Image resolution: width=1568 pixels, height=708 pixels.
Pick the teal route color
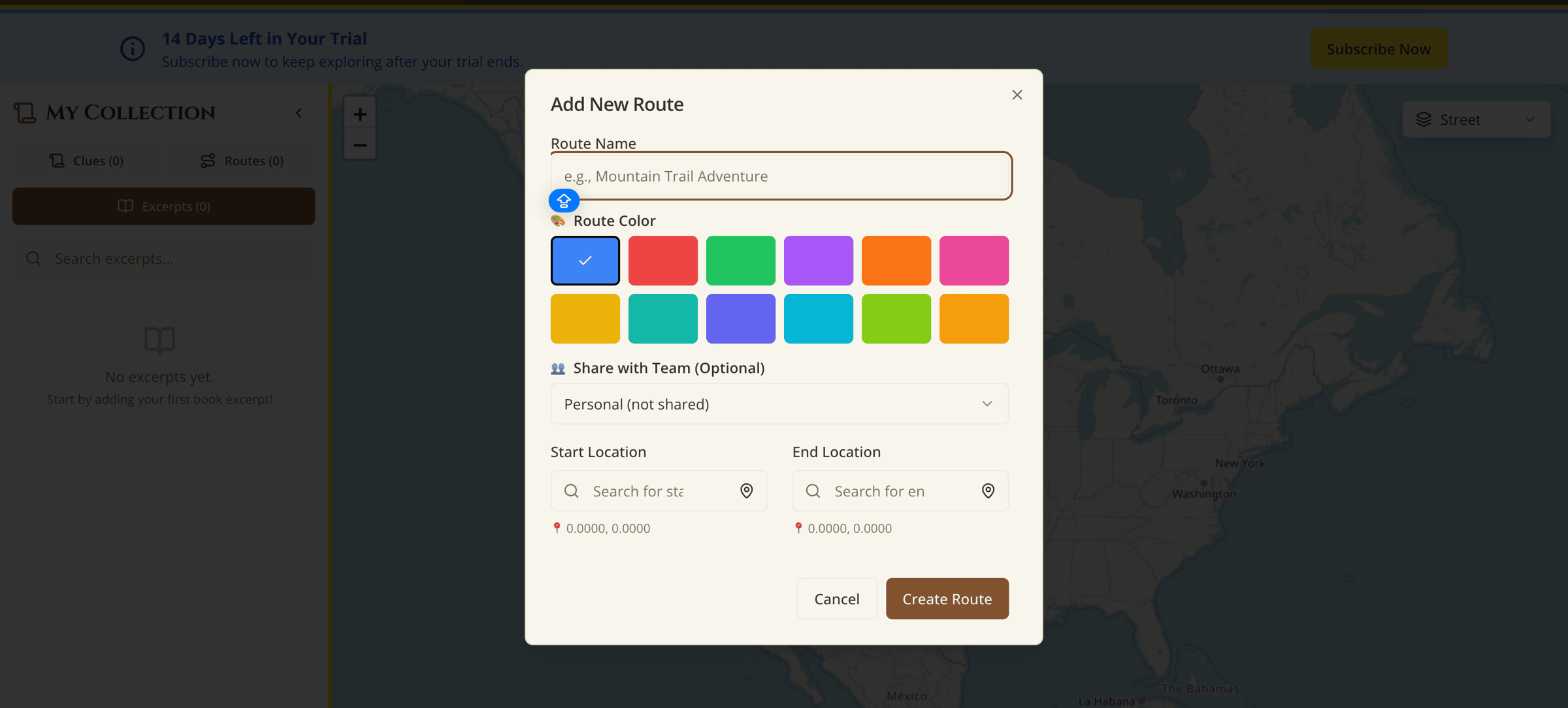pyautogui.click(x=662, y=319)
